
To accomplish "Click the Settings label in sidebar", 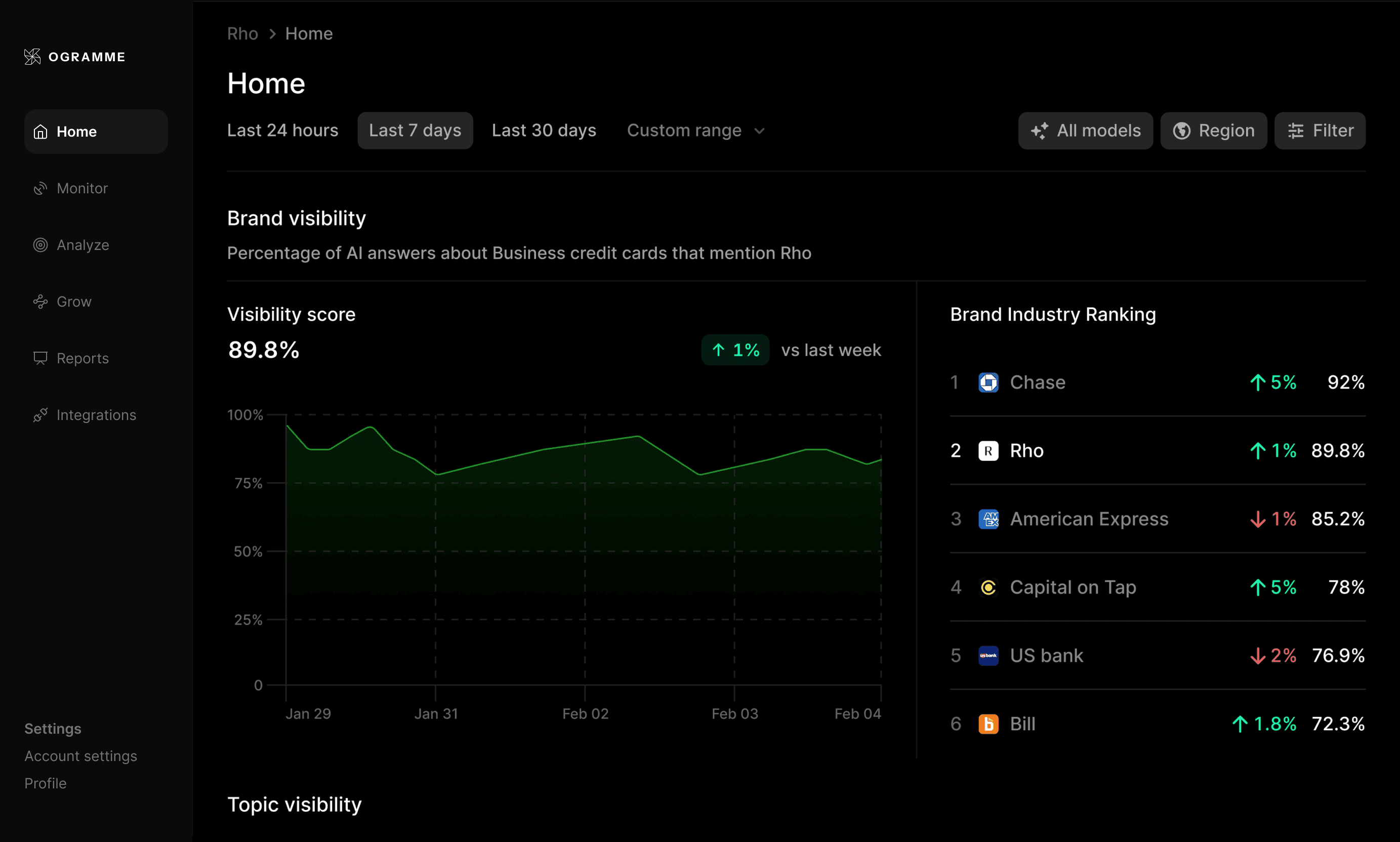I will (x=53, y=729).
